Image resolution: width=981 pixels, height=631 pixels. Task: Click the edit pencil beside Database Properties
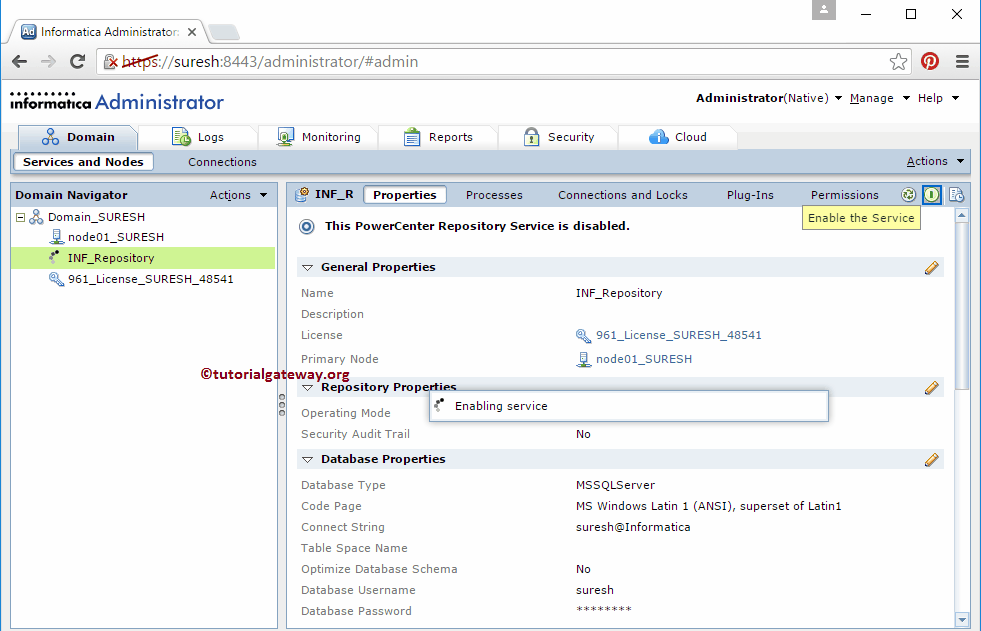pyautogui.click(x=932, y=459)
